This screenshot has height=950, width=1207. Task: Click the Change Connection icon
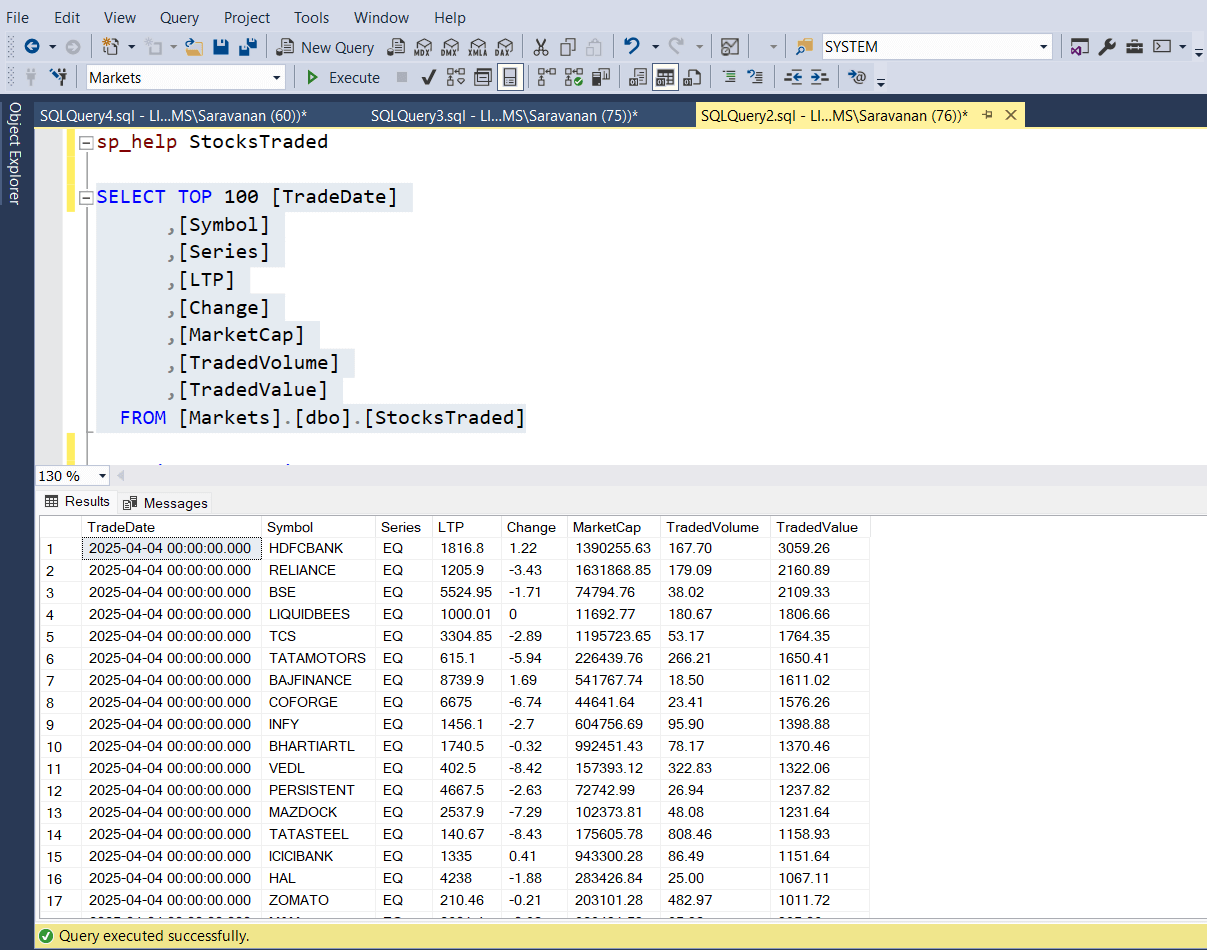click(x=58, y=77)
